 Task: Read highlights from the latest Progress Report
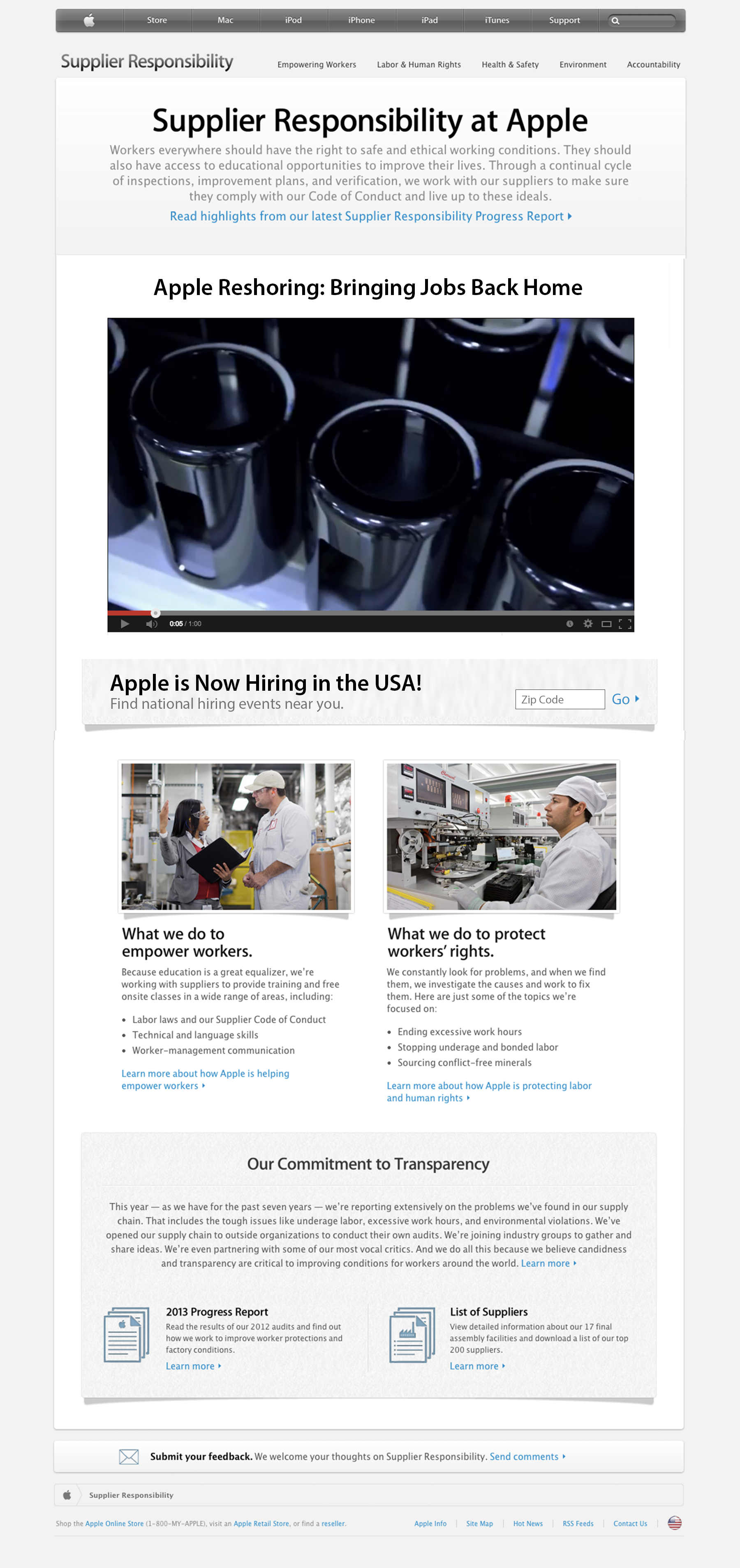(370, 216)
